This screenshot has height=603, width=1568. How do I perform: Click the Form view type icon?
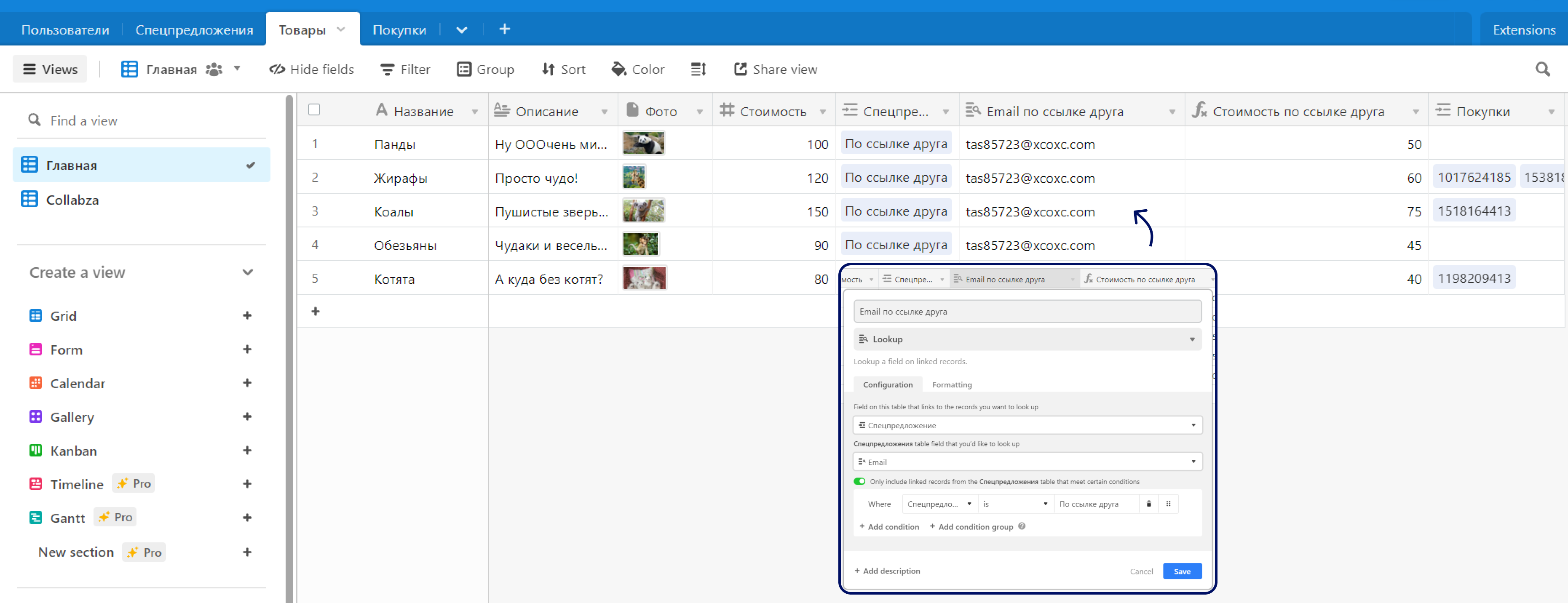click(x=36, y=349)
